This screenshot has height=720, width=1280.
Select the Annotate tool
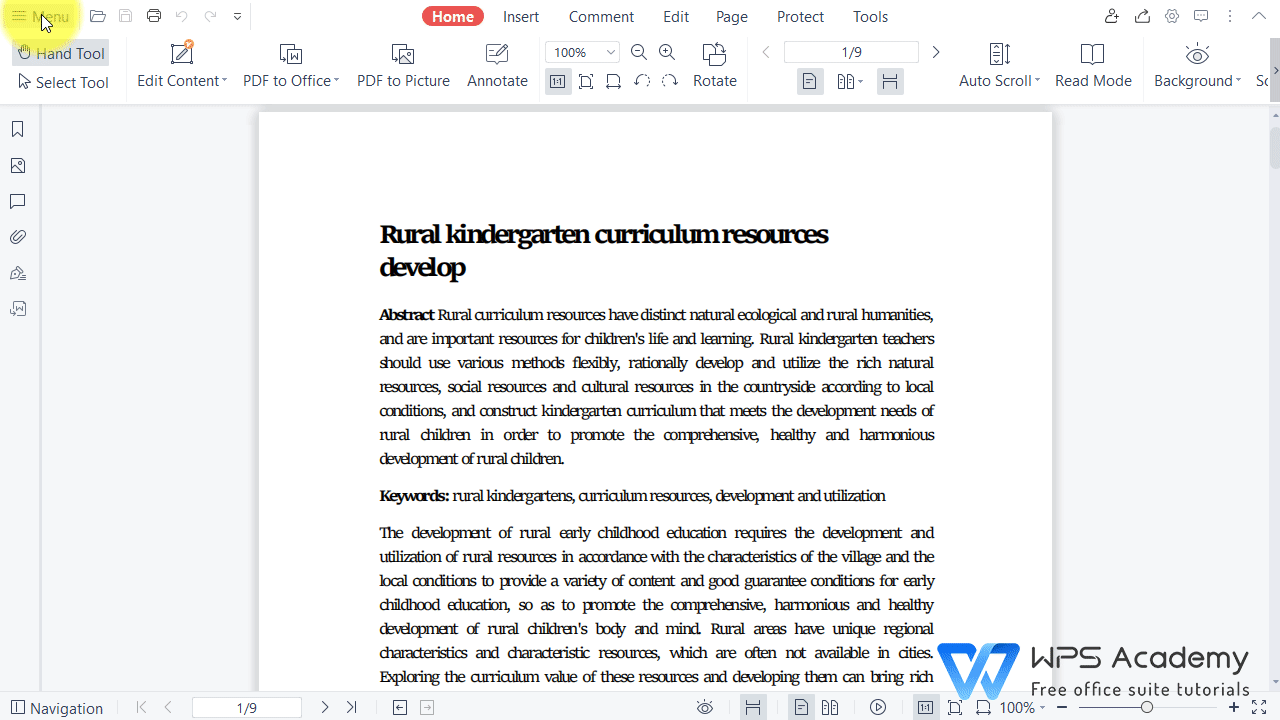496,66
